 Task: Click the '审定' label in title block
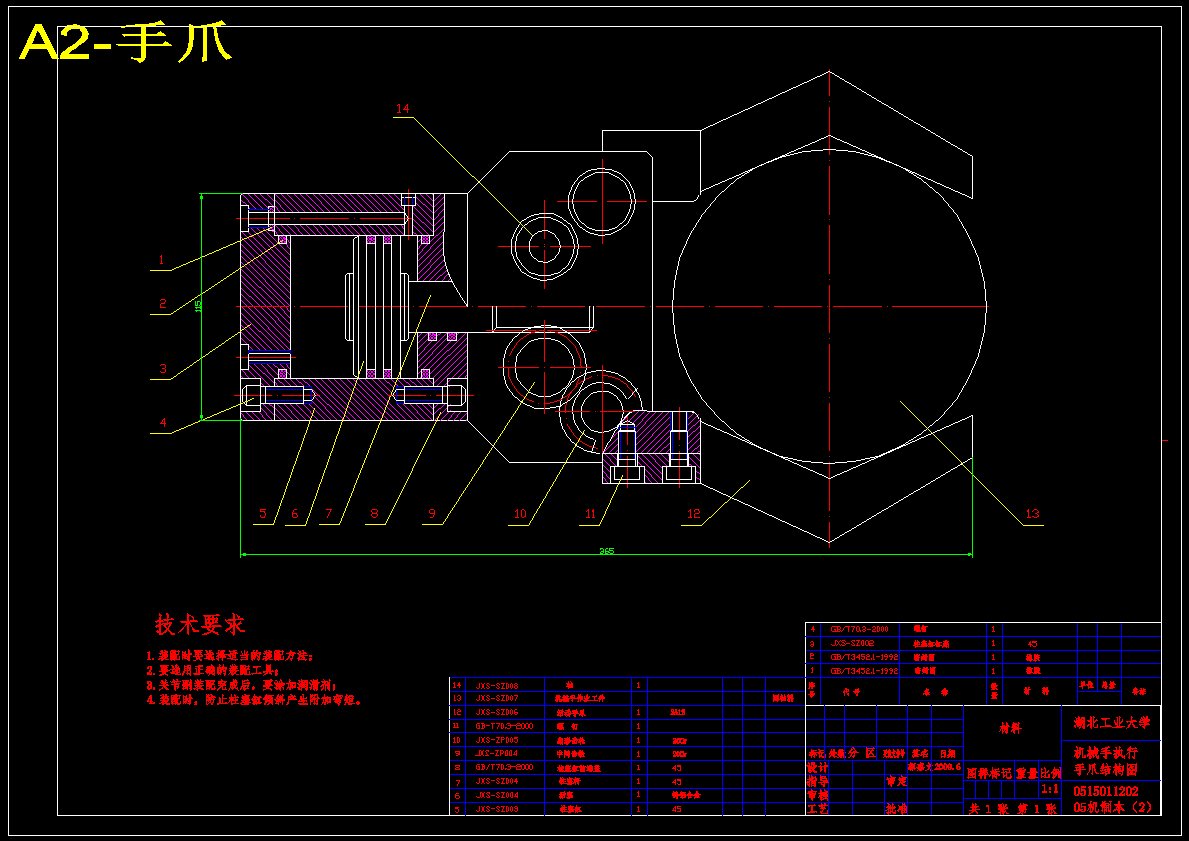896,781
